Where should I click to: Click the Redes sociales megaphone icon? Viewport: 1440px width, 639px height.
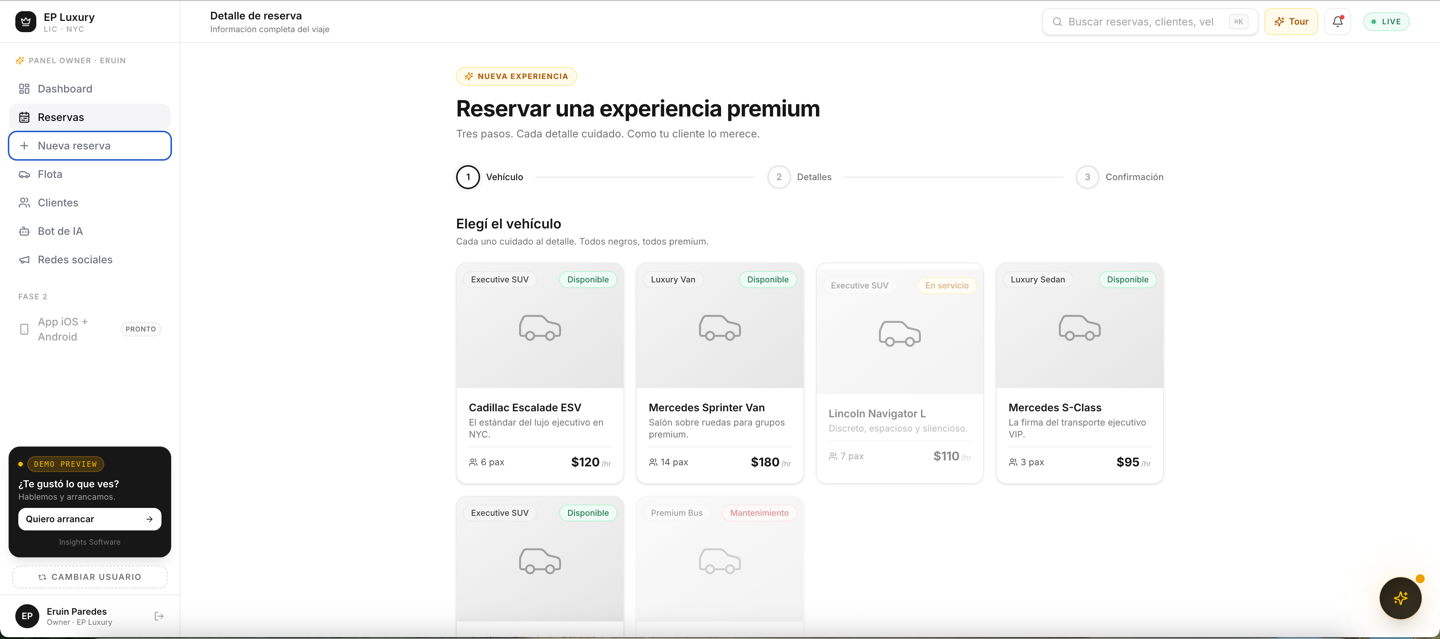[24, 260]
